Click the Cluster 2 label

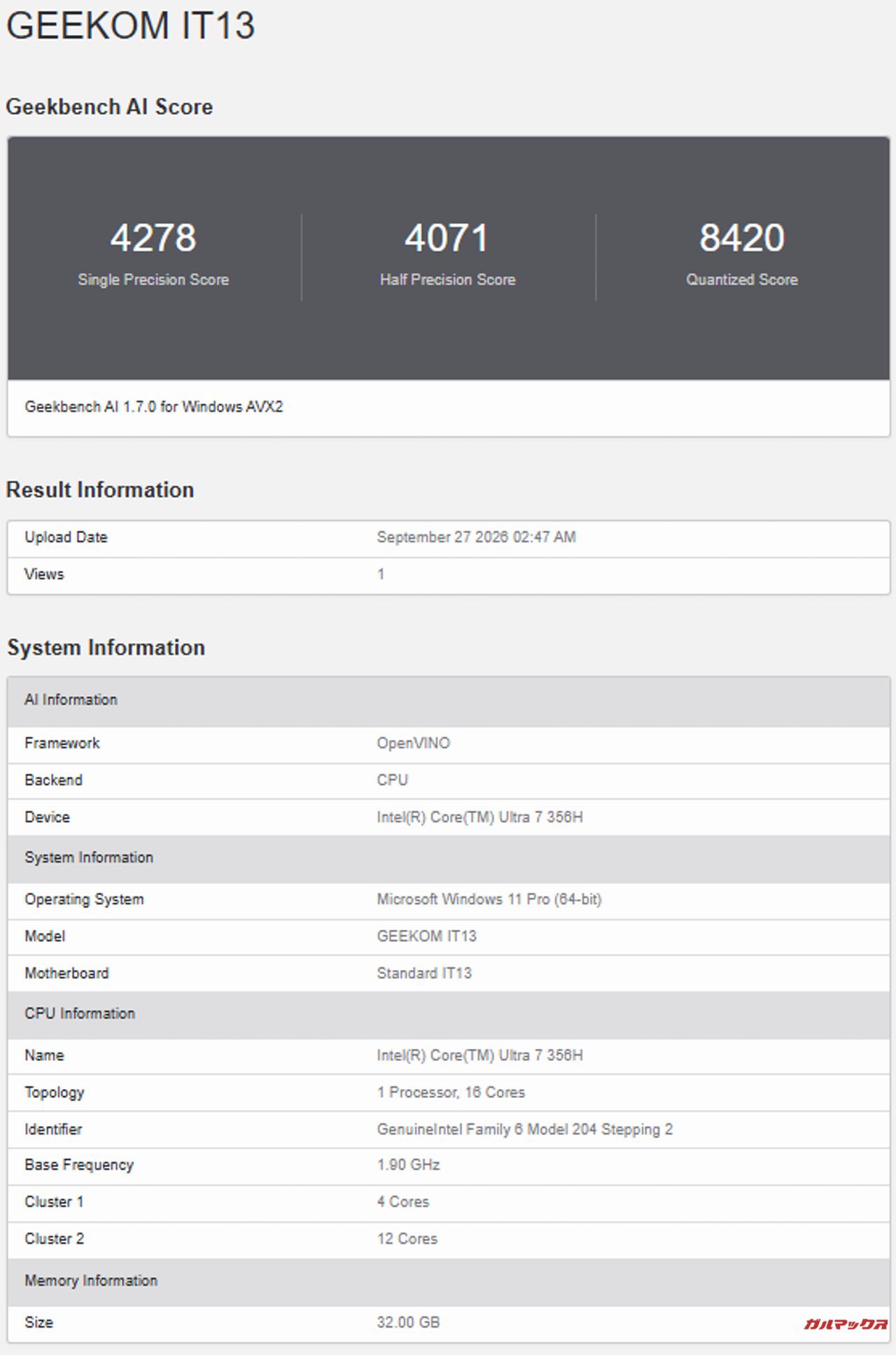55,1239
